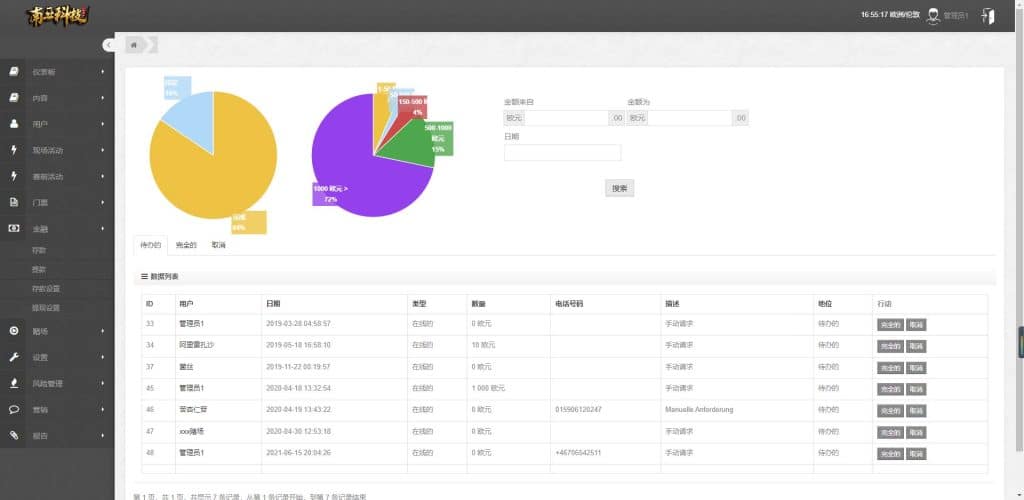The height and width of the screenshot is (500, 1024).
Task: Focus the 日期 date input field
Action: click(x=562, y=153)
